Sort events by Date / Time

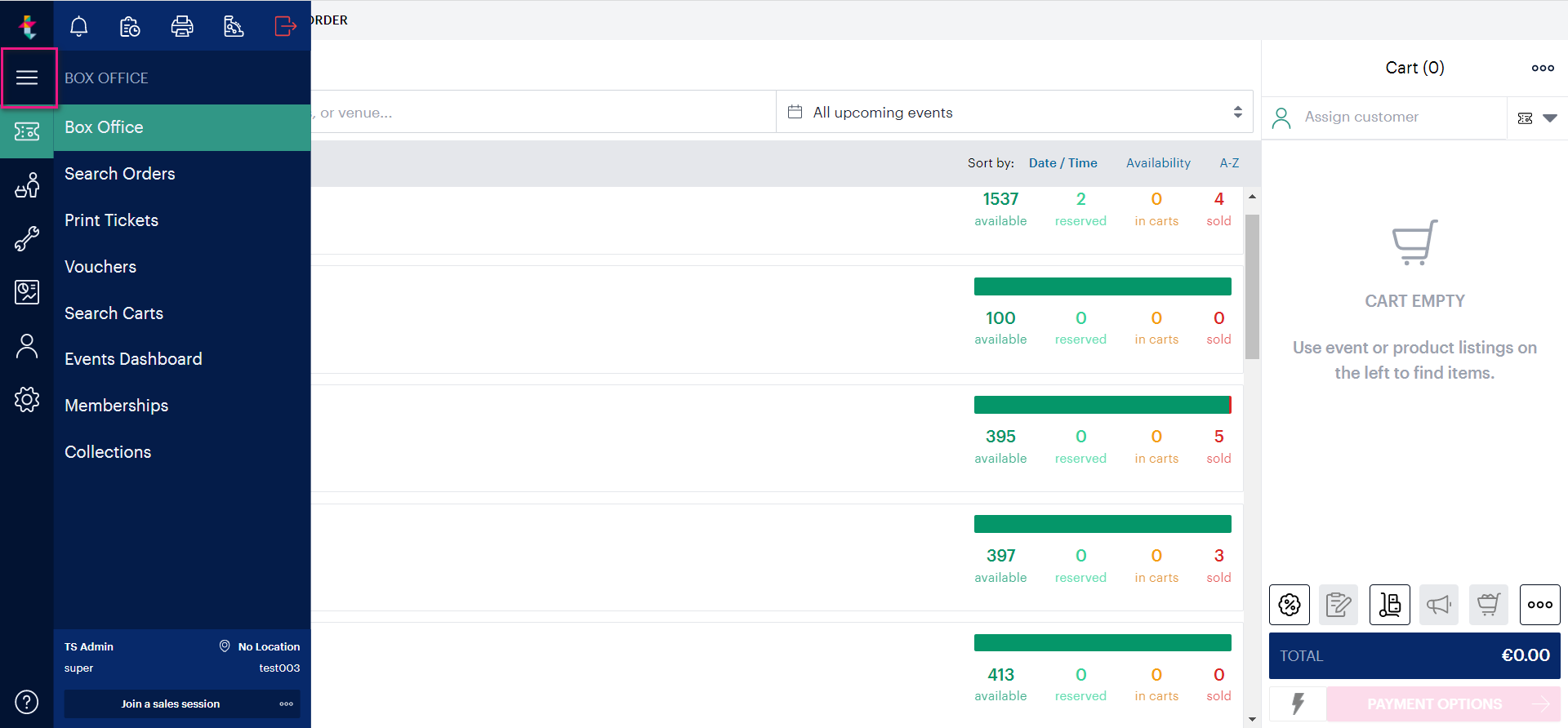tap(1062, 163)
